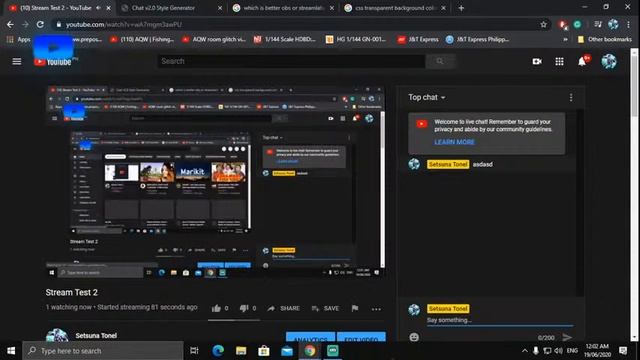
Task: Open the EDIT VIDEO button
Action: click(x=361, y=338)
